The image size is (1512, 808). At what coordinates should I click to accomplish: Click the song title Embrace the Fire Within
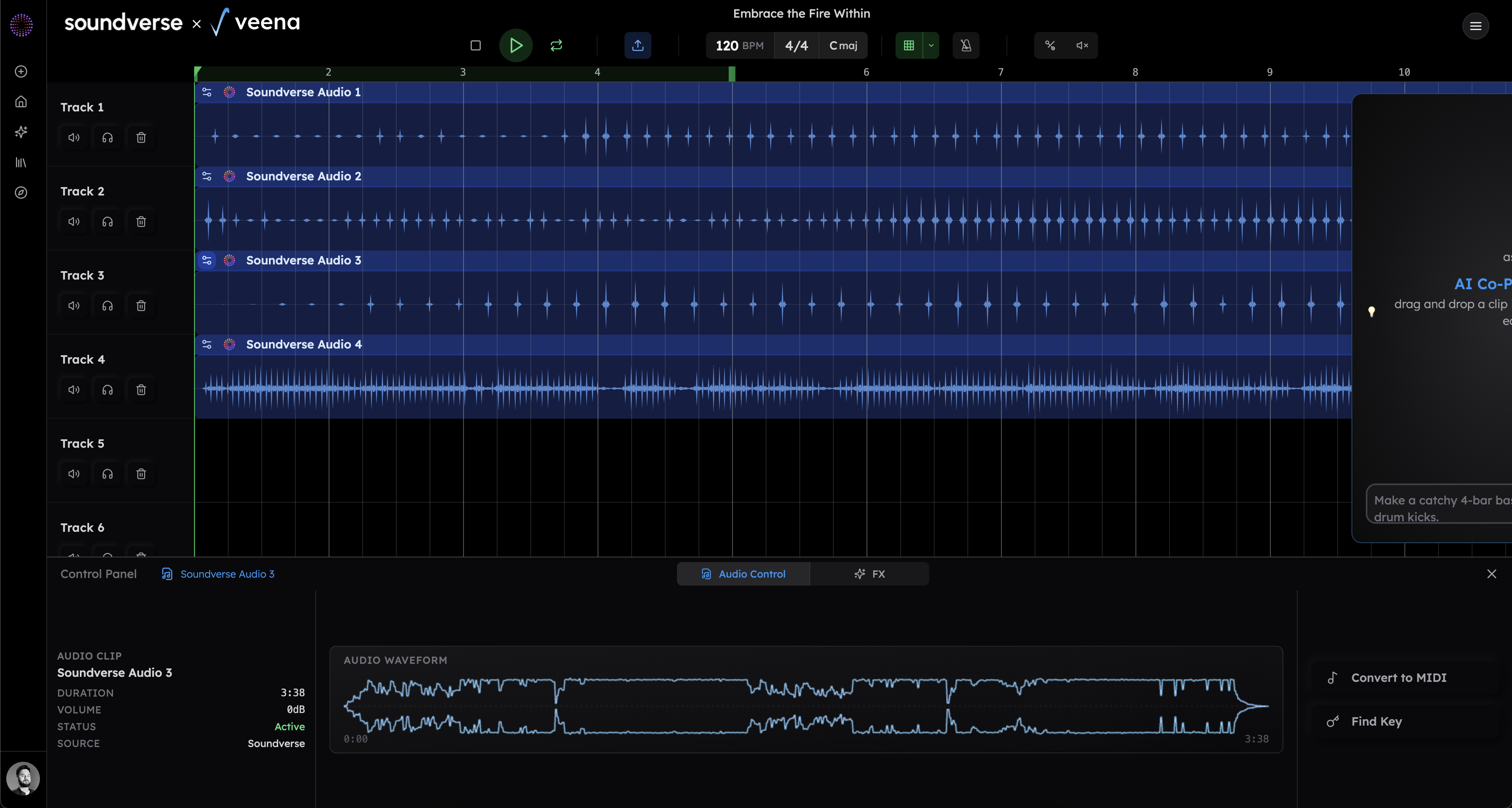(x=801, y=13)
